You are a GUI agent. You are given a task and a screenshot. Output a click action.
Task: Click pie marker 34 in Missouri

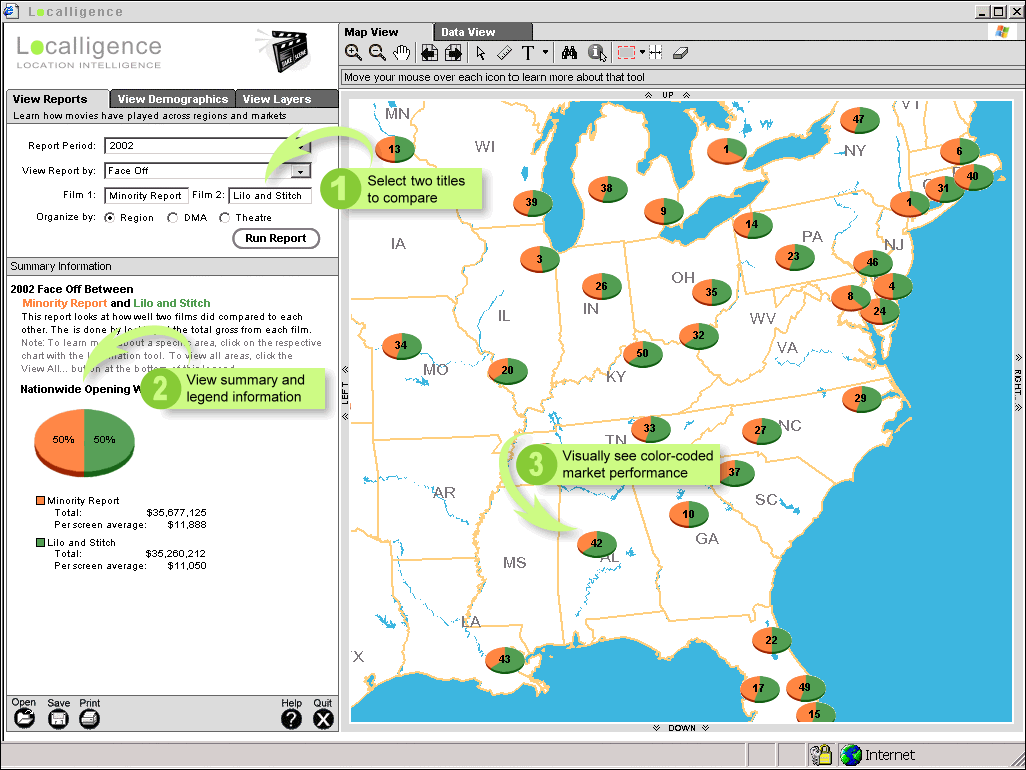pos(401,345)
